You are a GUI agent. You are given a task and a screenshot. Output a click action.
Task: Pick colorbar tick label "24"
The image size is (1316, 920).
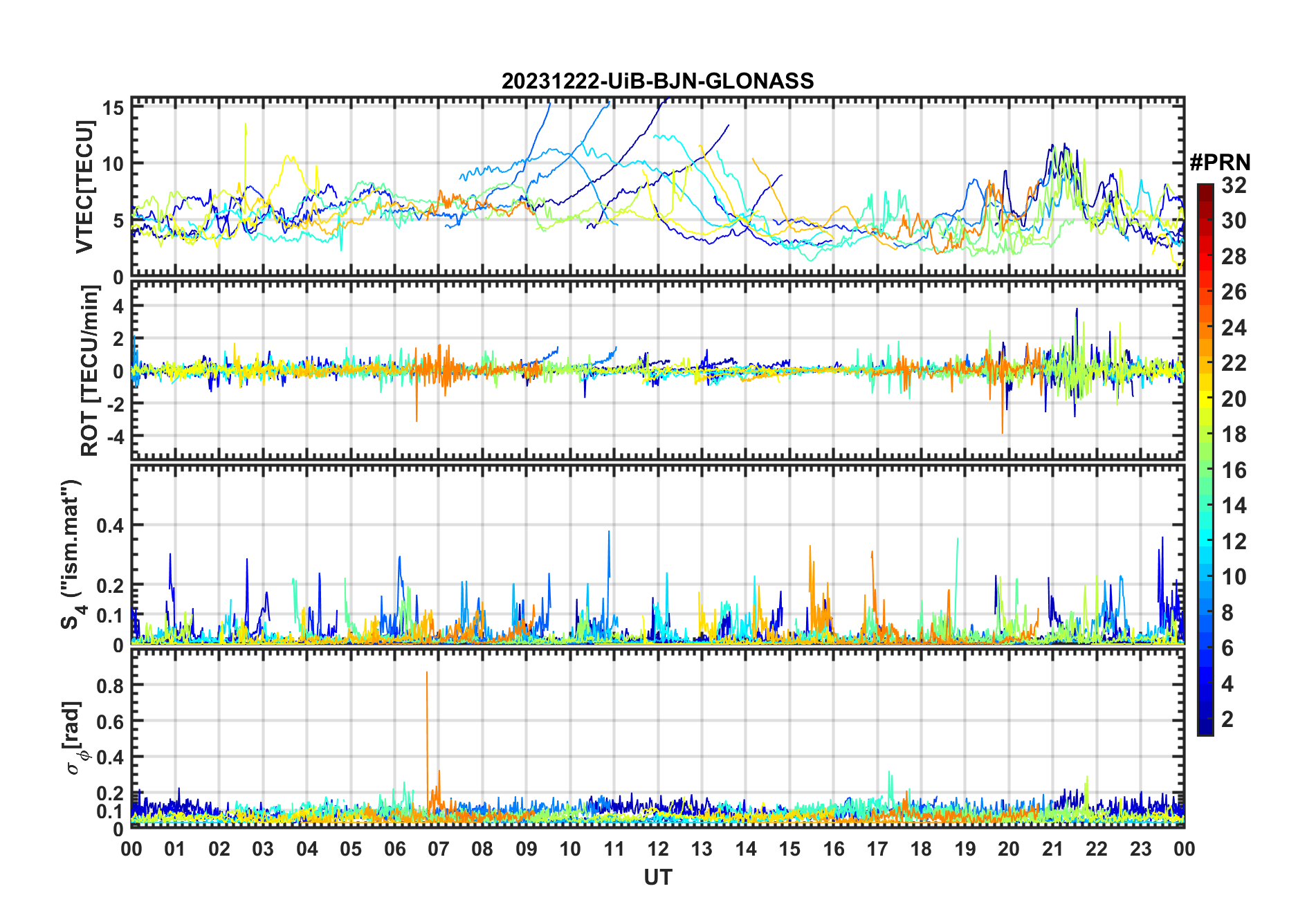(1234, 328)
